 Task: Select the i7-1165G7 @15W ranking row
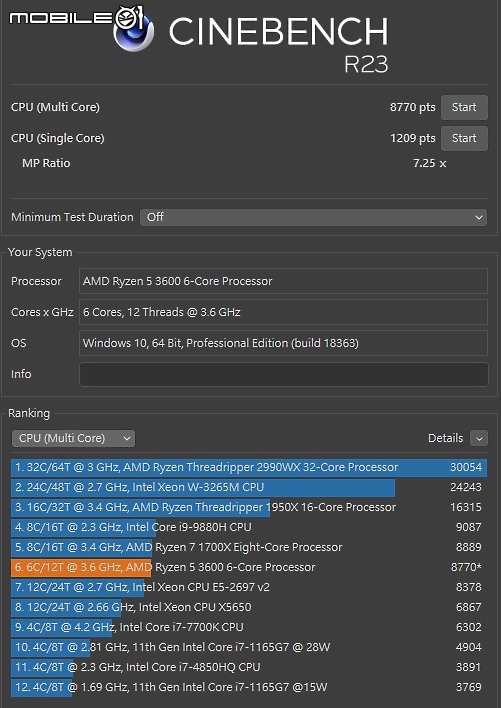(x=249, y=687)
